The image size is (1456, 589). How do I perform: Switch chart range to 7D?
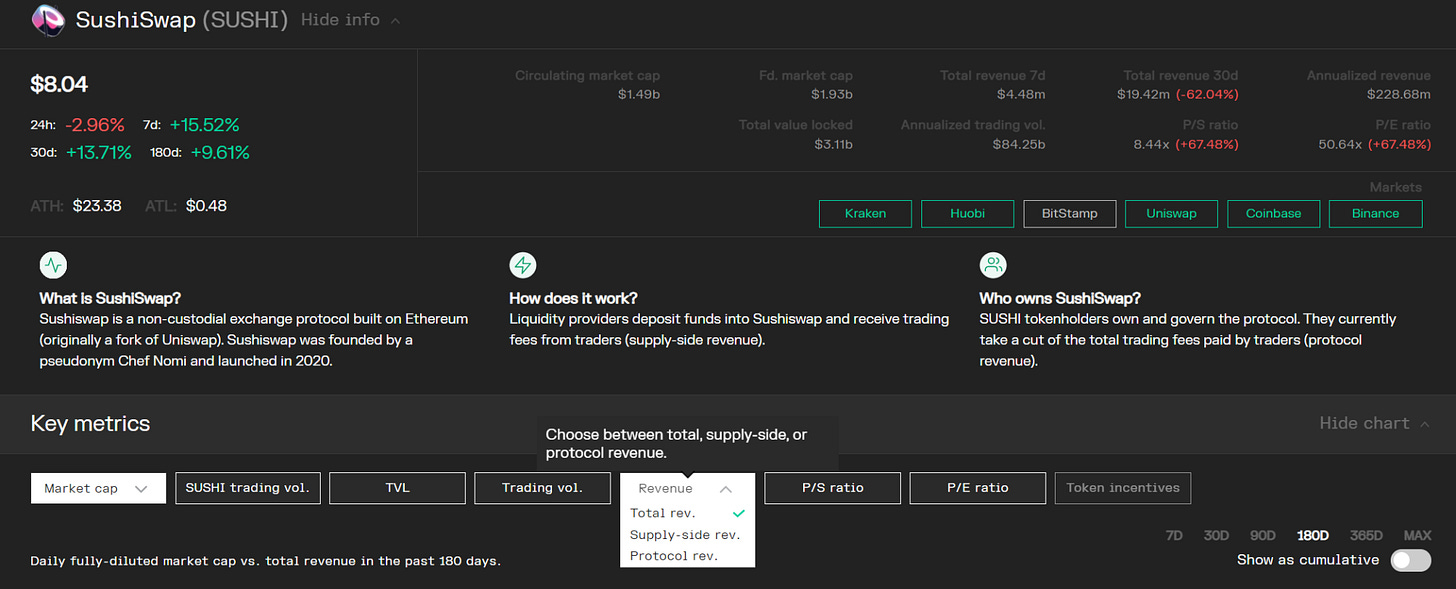tap(1174, 535)
